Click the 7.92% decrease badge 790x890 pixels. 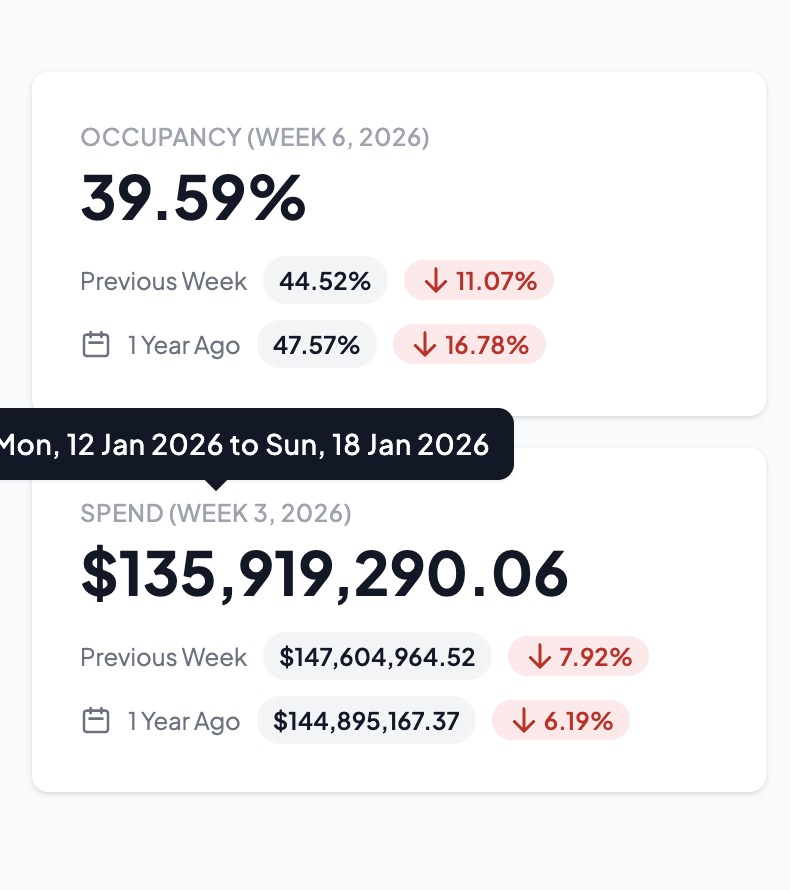tap(579, 657)
